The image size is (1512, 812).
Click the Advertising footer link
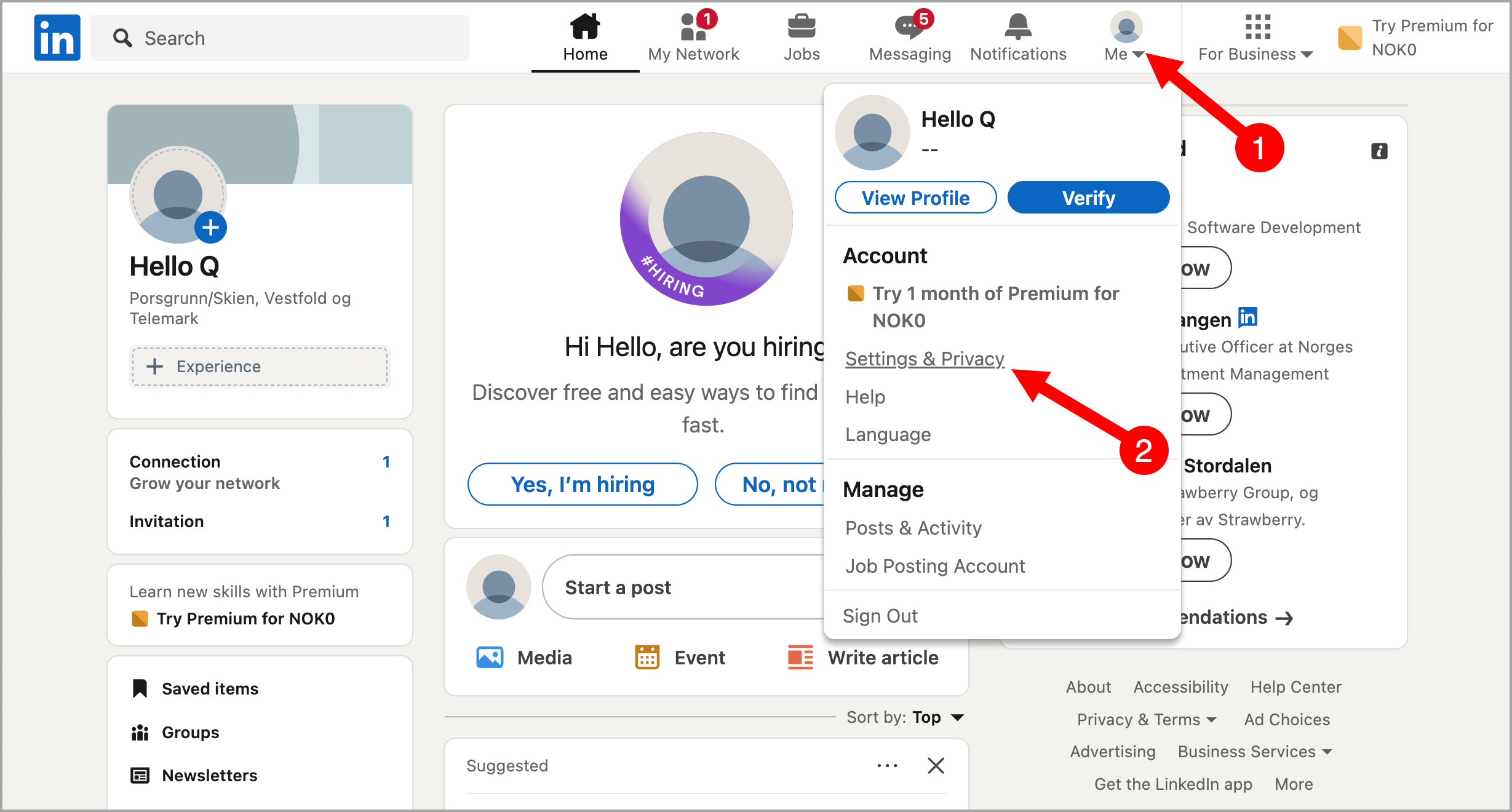pyautogui.click(x=1113, y=752)
